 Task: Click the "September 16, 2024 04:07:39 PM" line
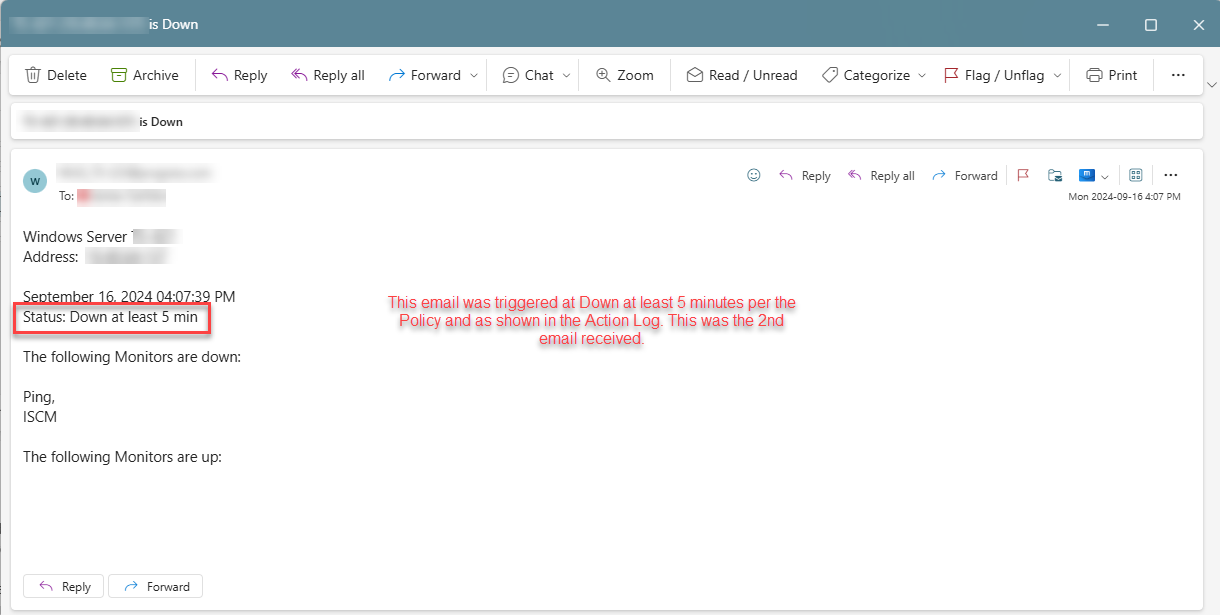point(129,297)
